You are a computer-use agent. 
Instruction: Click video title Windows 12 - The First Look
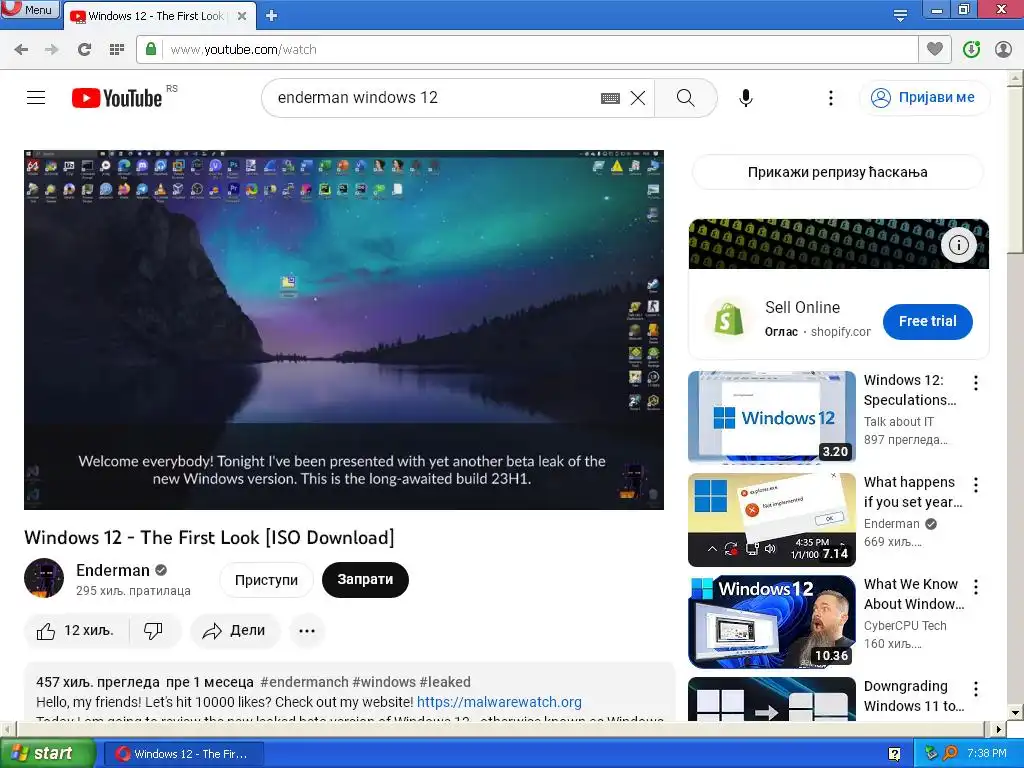point(209,537)
